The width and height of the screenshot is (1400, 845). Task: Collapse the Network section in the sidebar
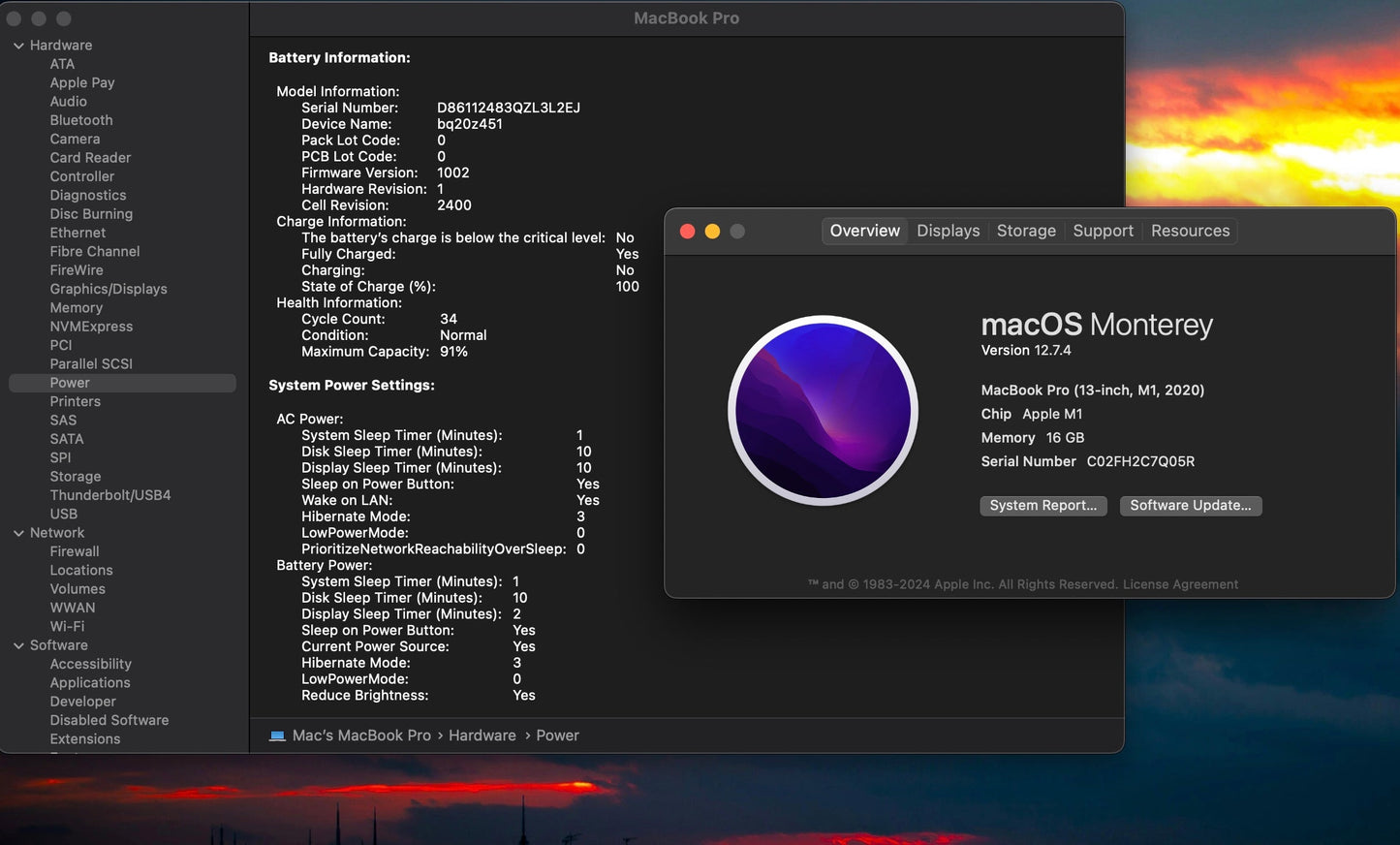click(17, 532)
